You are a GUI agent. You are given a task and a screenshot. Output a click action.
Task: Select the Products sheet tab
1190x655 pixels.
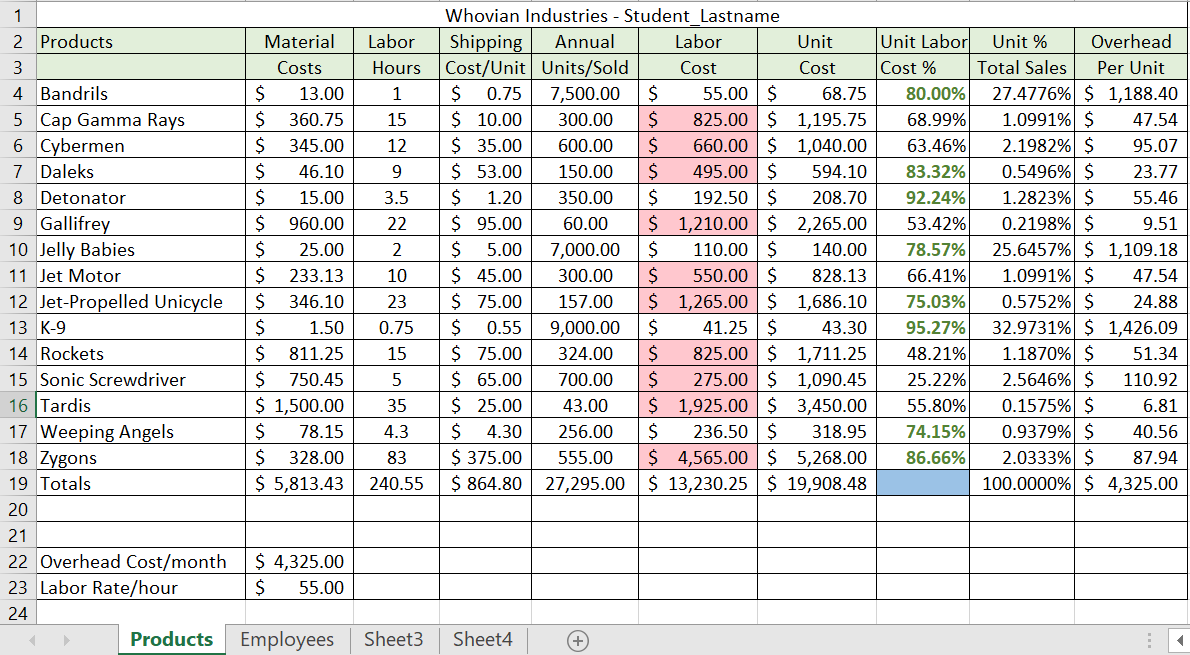tap(171, 639)
